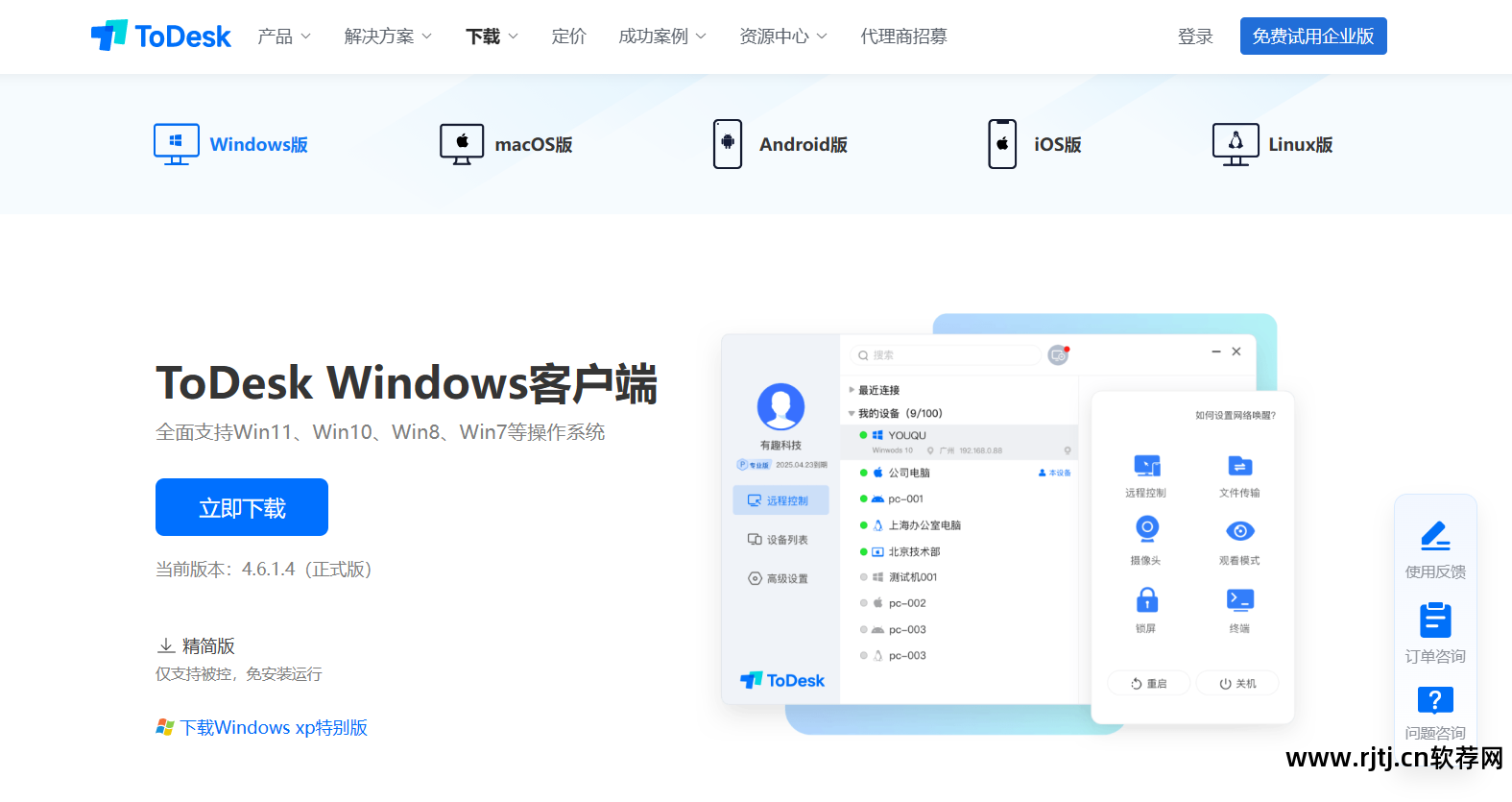Choose the iOS版 phone icon
1512x802 pixels.
pyautogui.click(x=1002, y=144)
